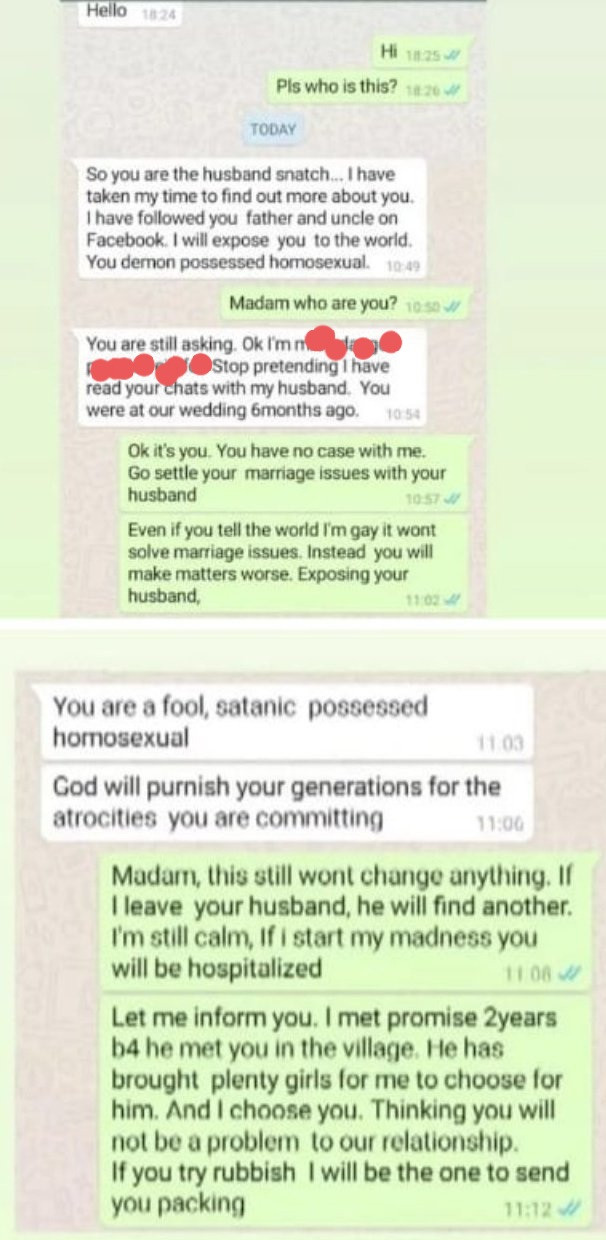Click the double ticks on 'Madam who are you?'

click(x=454, y=306)
